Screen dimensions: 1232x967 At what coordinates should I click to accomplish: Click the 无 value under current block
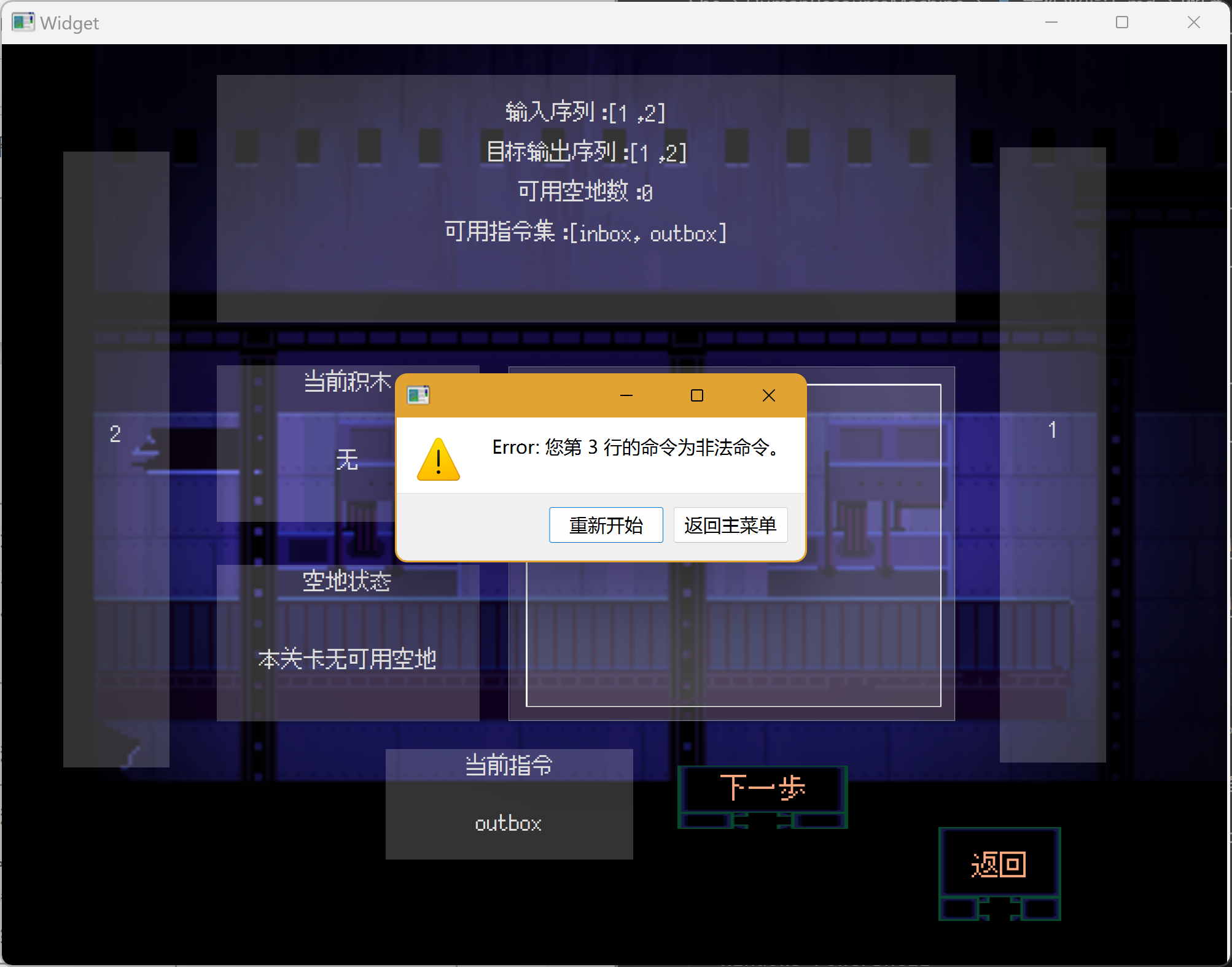(x=347, y=459)
